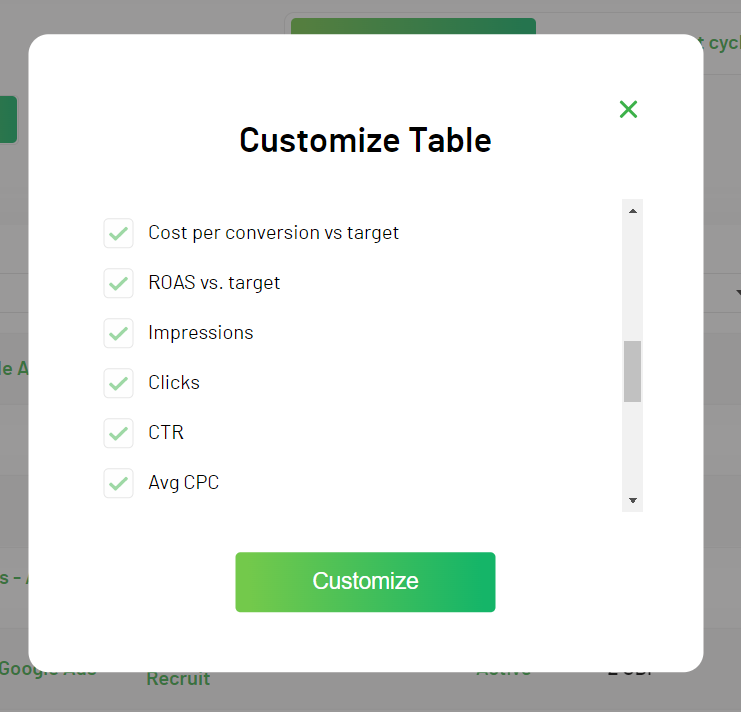
Task: Open the dimmed 'Recruit' link behind the dialog
Action: [178, 679]
